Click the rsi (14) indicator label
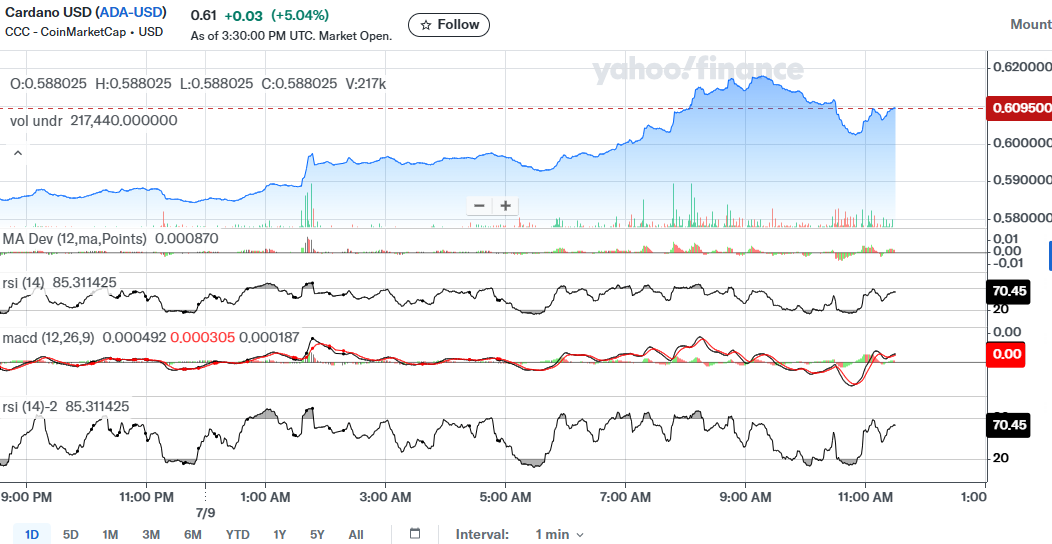Image resolution: width=1052 pixels, height=544 pixels. [25, 283]
